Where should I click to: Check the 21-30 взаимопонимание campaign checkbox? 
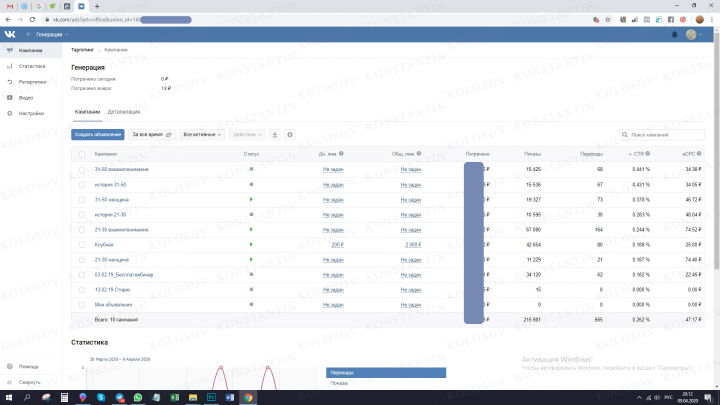[x=82, y=230]
